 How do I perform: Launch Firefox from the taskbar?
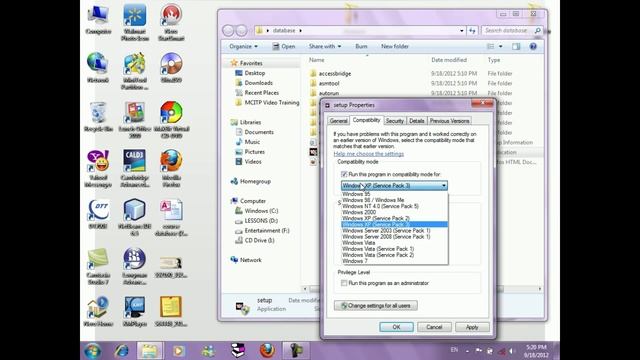(x=267, y=351)
